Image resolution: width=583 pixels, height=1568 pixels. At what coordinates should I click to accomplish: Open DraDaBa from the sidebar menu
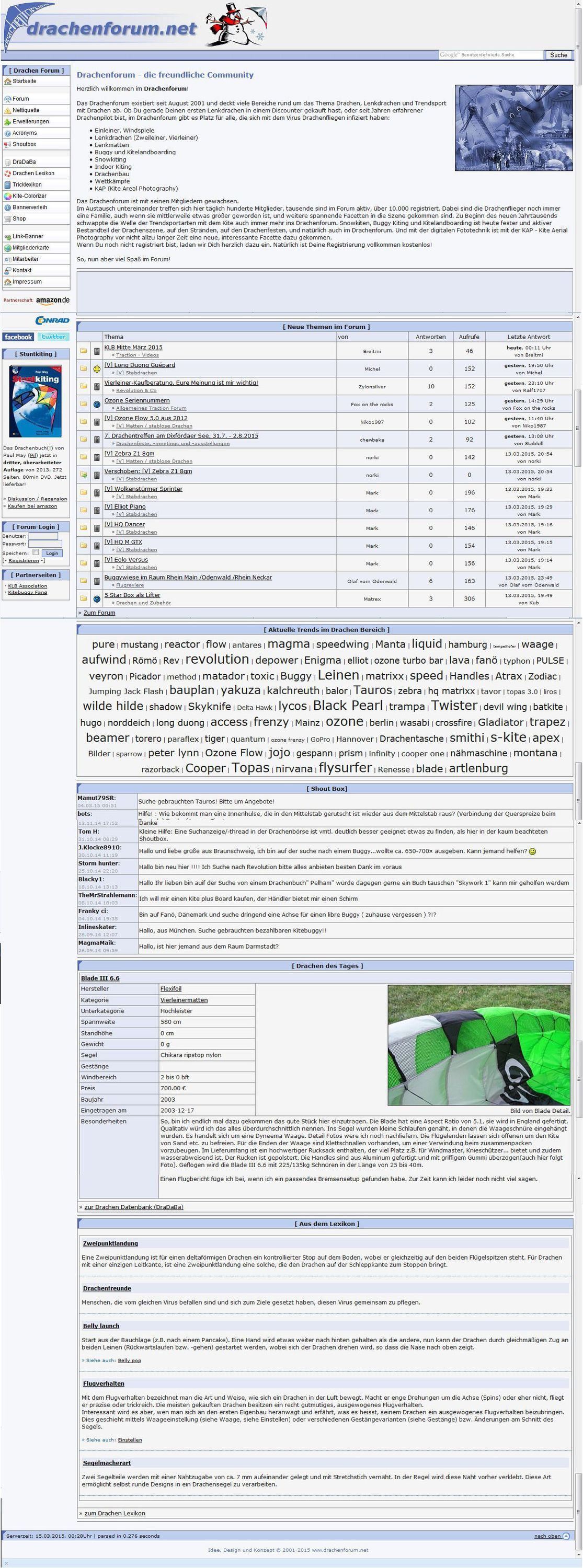pos(24,163)
